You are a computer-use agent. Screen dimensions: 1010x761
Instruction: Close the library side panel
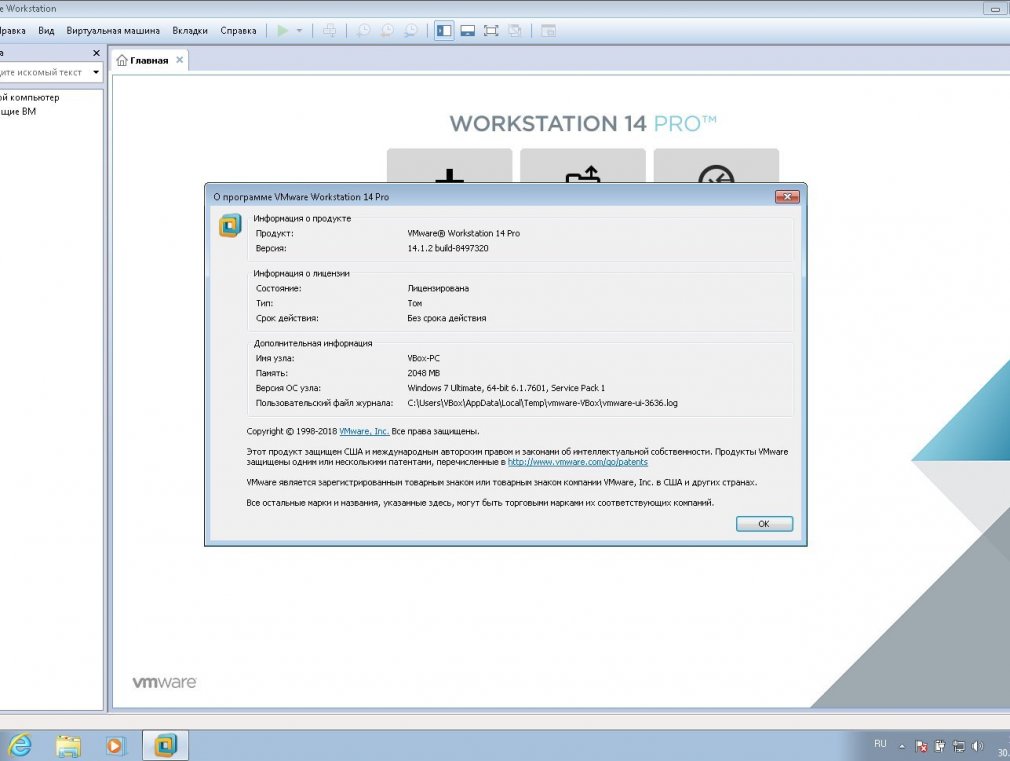pos(97,53)
